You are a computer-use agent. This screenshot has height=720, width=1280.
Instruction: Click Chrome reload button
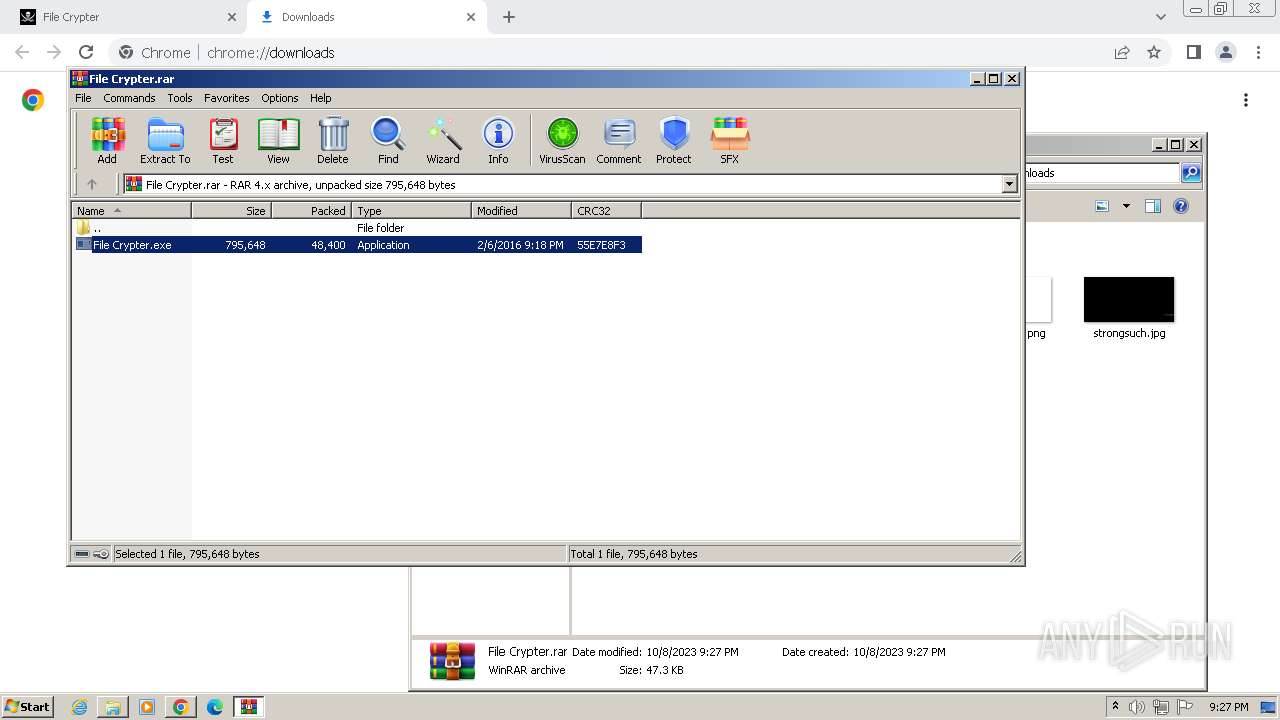(x=86, y=52)
